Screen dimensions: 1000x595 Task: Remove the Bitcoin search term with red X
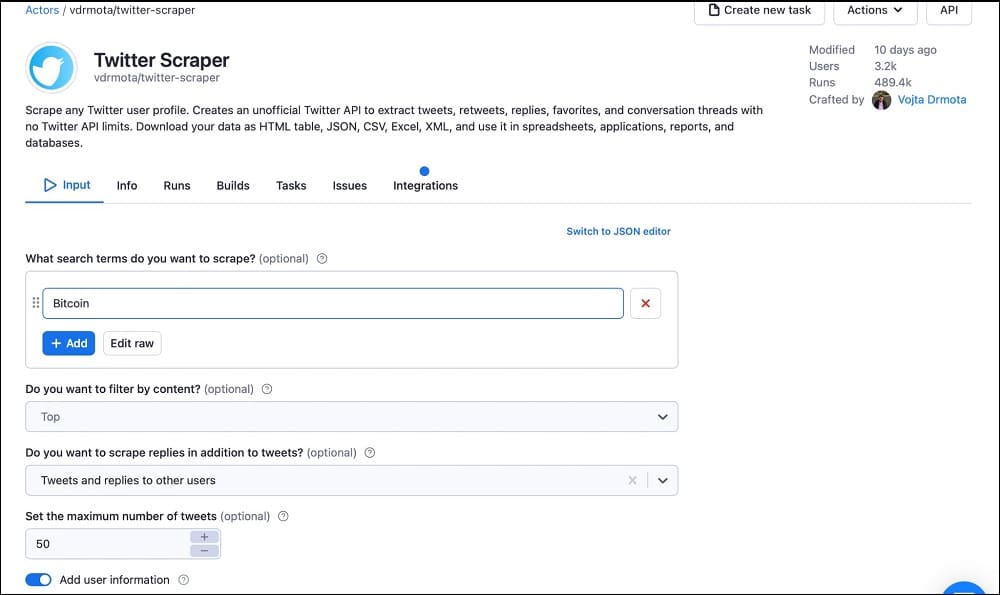point(645,304)
